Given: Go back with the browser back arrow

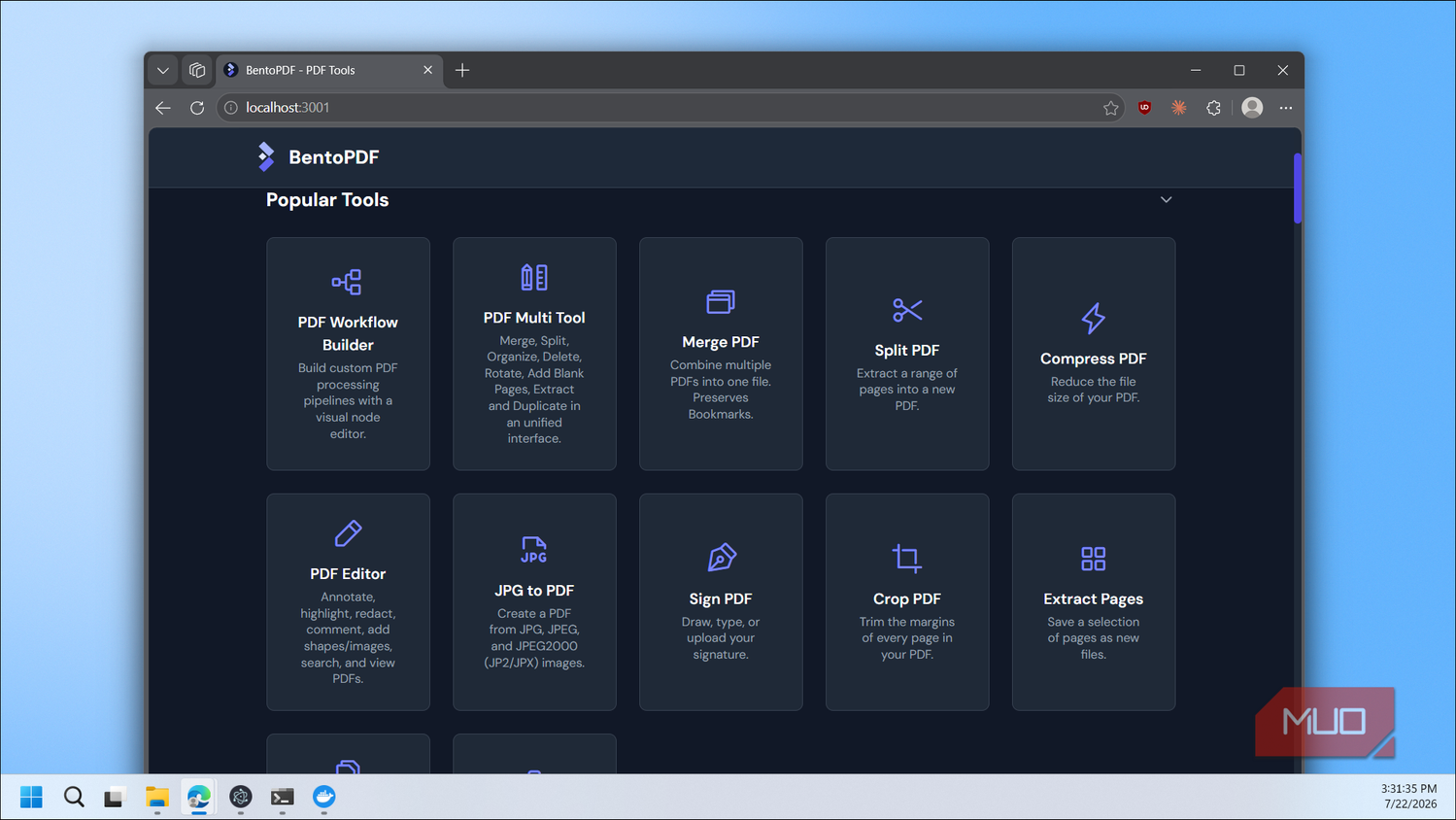Looking at the screenshot, I should click(163, 108).
